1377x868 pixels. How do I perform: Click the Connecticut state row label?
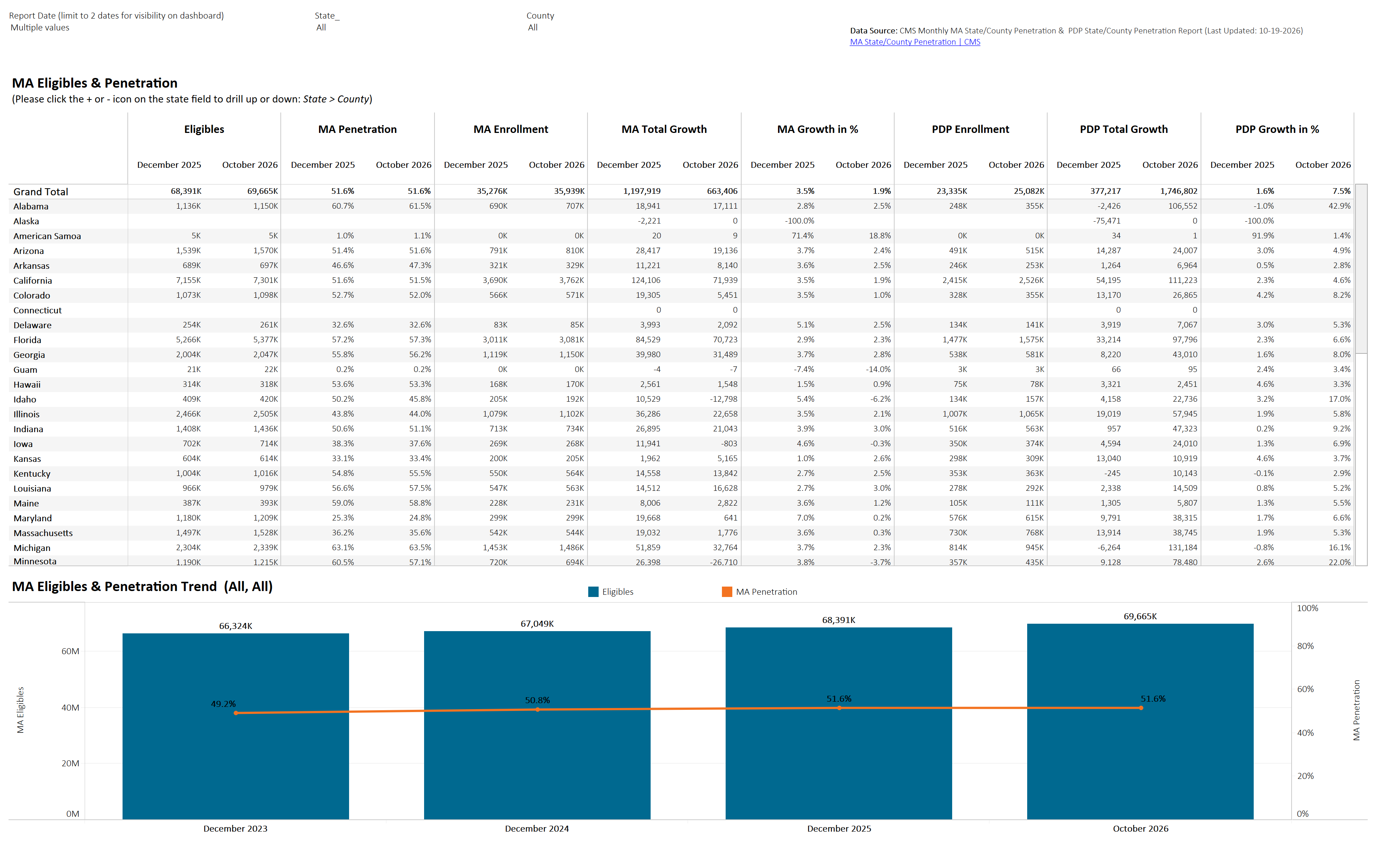(x=38, y=310)
